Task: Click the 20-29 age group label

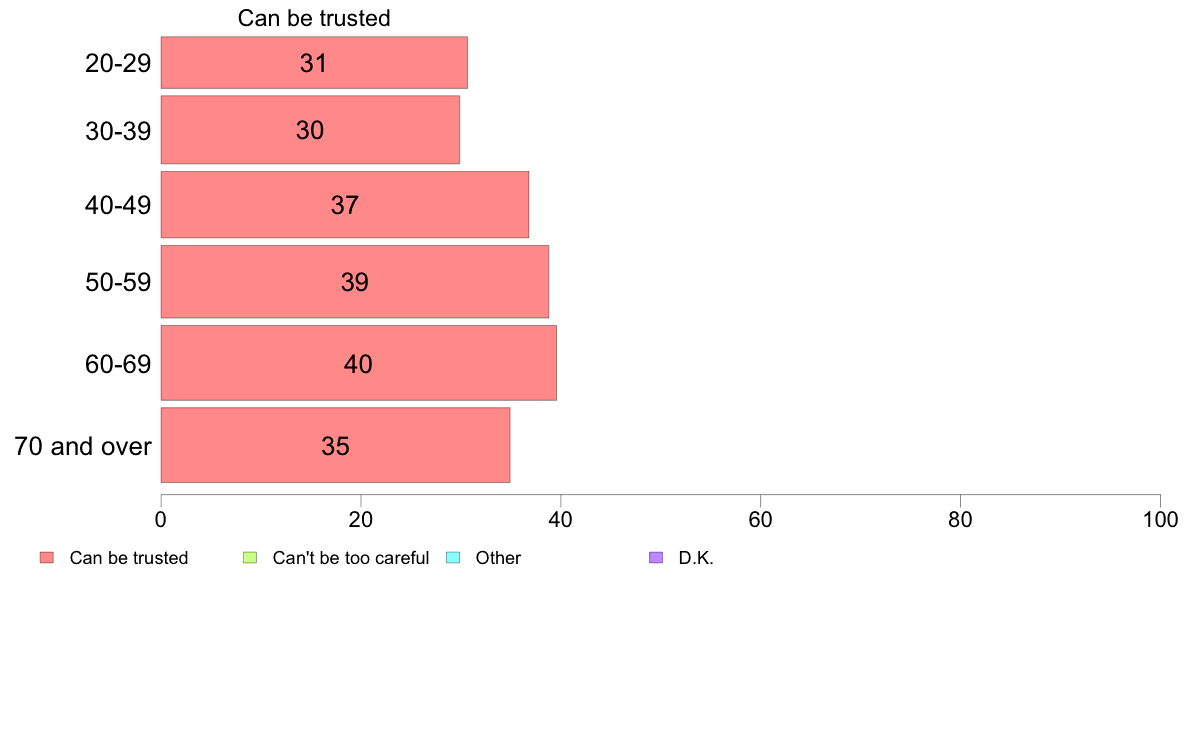Action: [x=118, y=63]
